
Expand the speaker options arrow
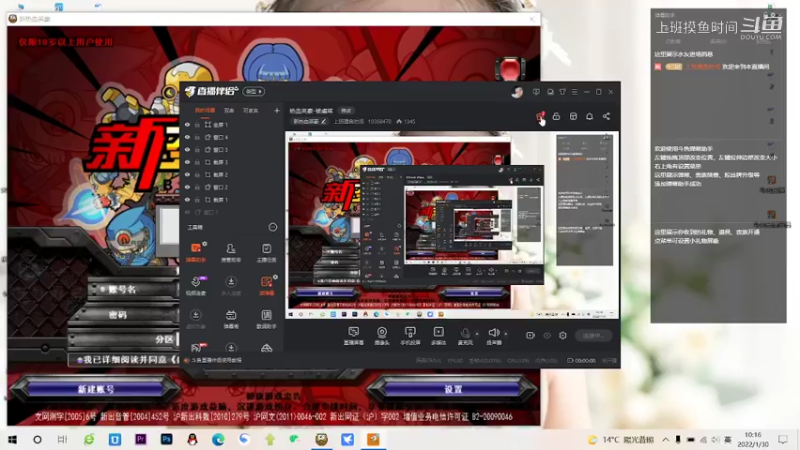tap(506, 334)
